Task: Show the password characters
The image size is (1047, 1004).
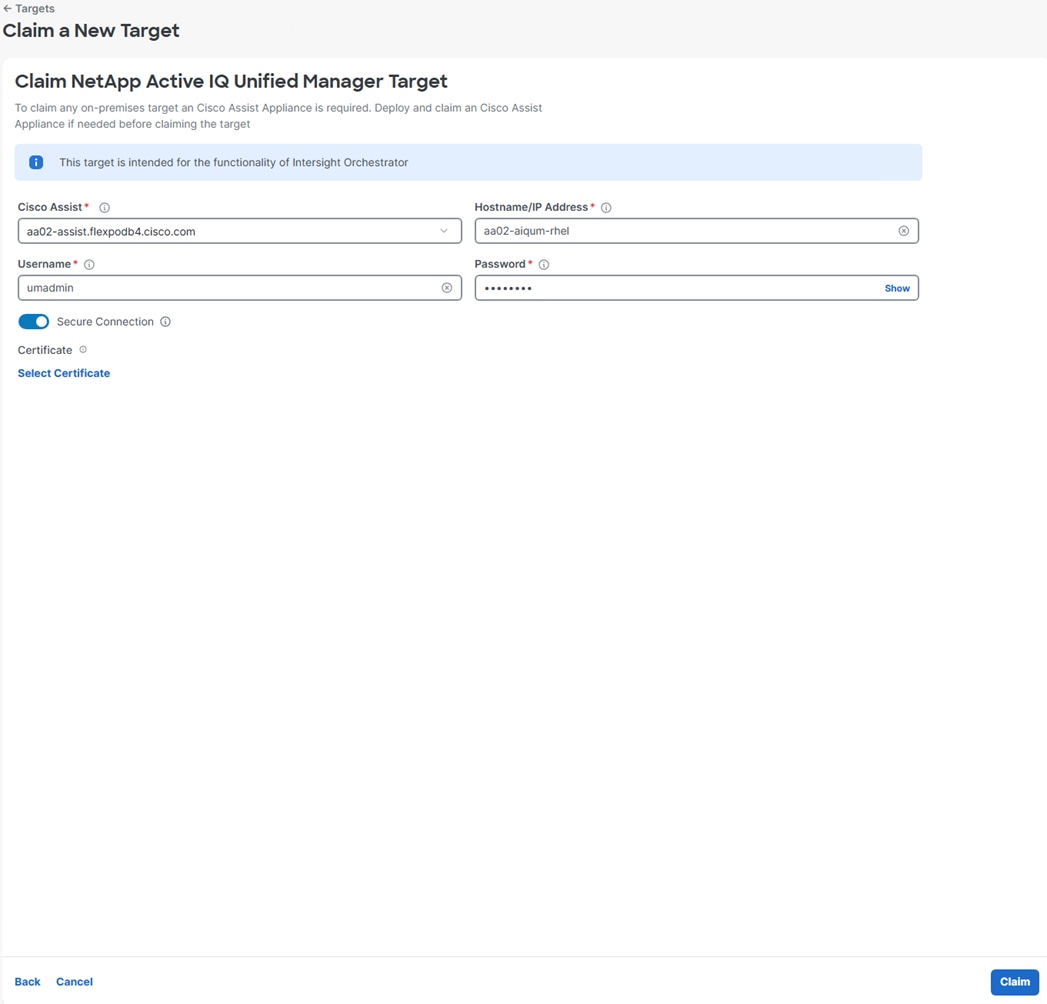Action: [897, 288]
